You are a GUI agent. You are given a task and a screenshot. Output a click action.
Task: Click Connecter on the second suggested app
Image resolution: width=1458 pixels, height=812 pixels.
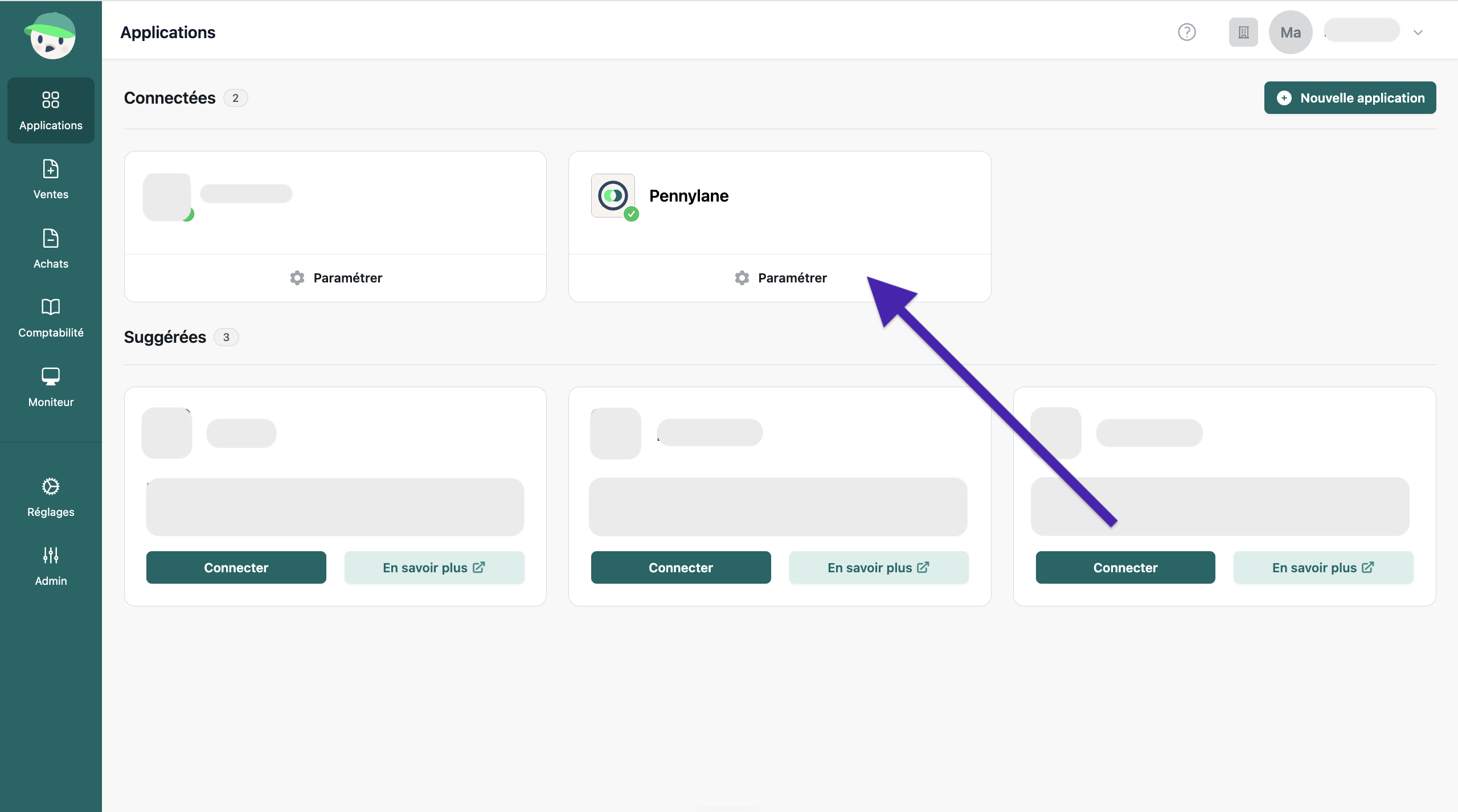[x=681, y=567]
